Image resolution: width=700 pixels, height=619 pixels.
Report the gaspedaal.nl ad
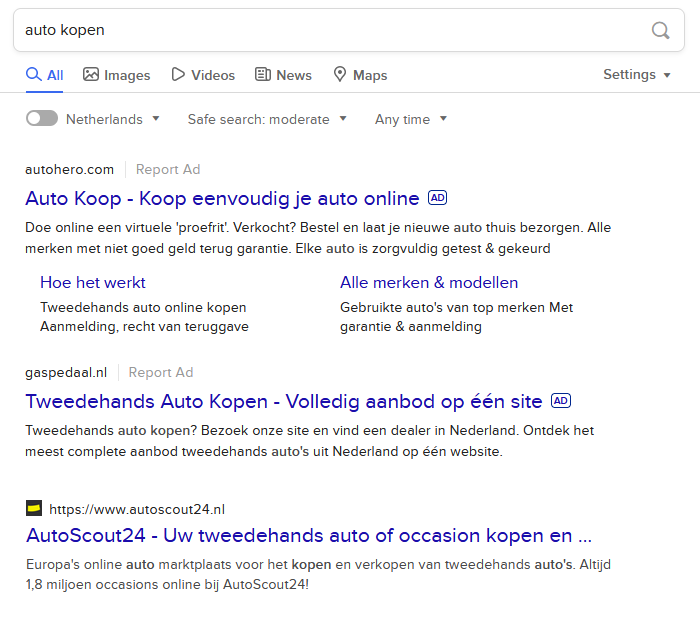[161, 373]
